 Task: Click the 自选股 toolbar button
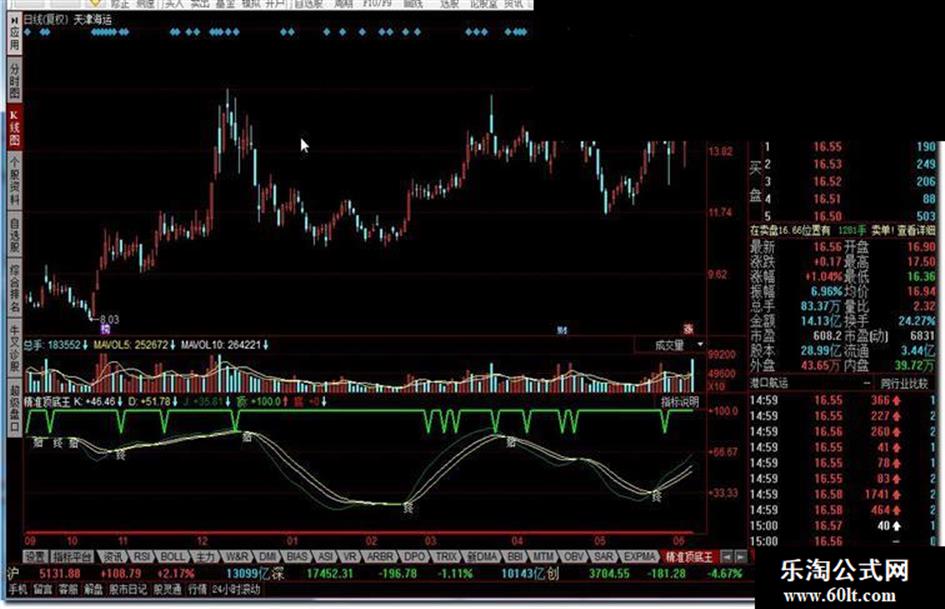pyautogui.click(x=310, y=4)
